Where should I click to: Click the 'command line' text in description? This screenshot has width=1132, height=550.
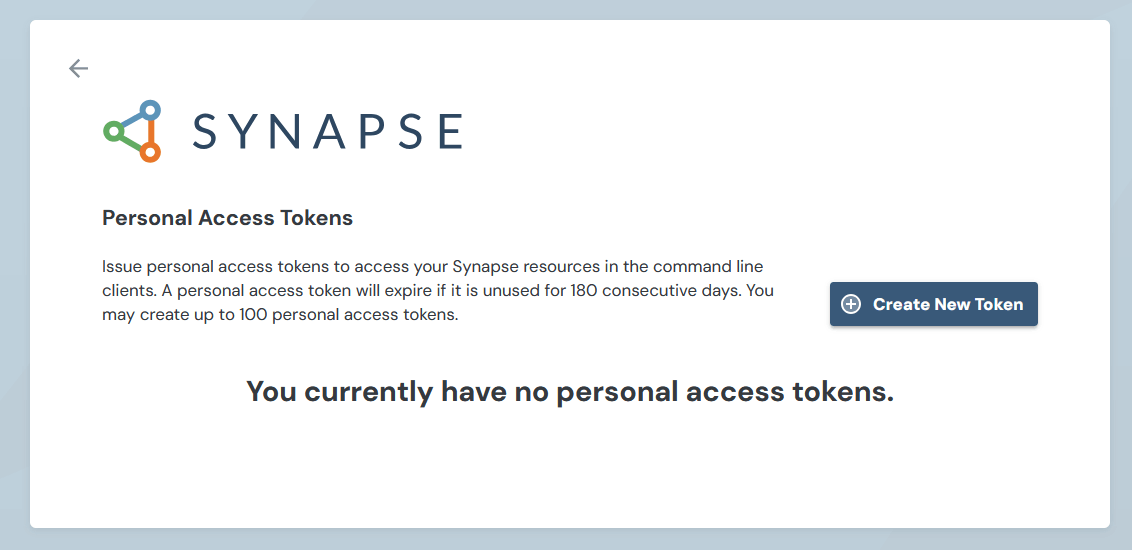pyautogui.click(x=708, y=266)
